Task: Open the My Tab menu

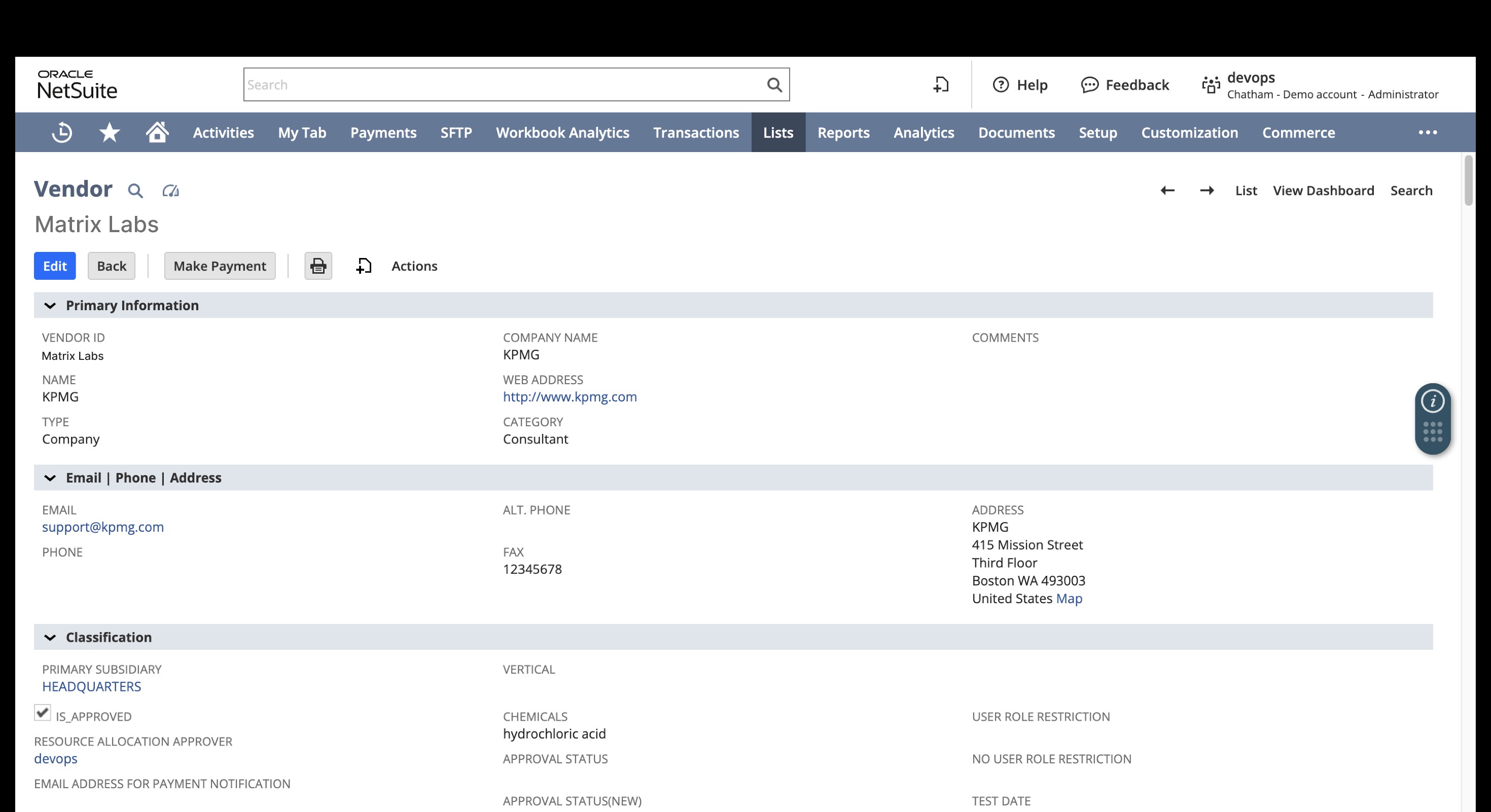Action: [302, 132]
